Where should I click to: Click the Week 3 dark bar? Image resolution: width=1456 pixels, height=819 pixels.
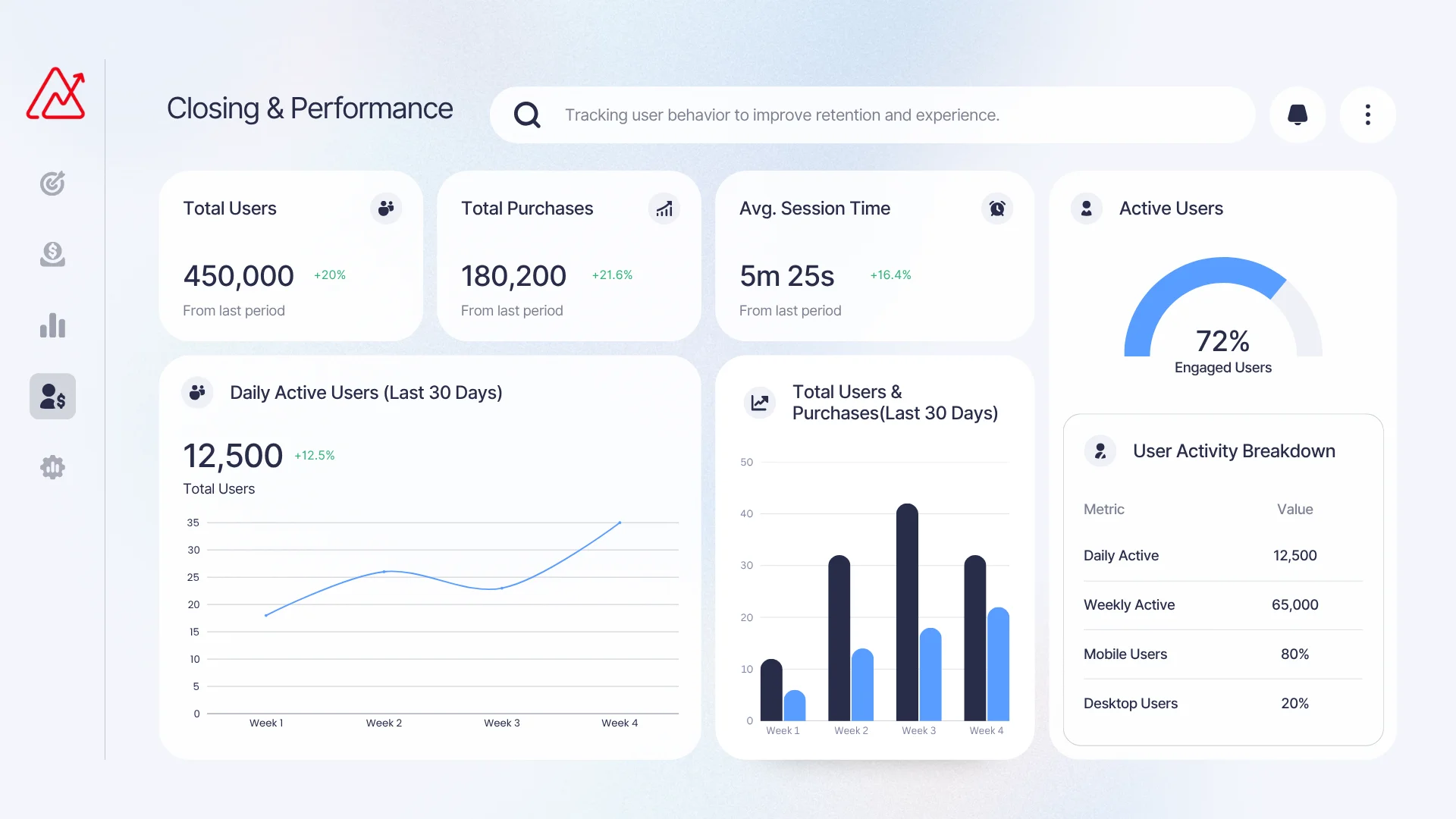pos(907,611)
